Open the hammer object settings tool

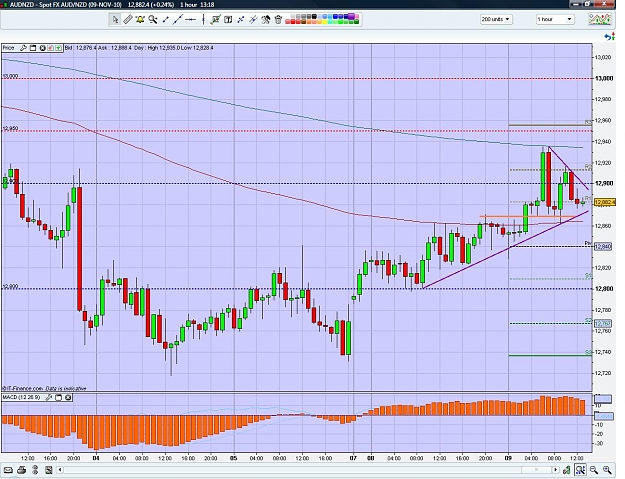[266, 19]
